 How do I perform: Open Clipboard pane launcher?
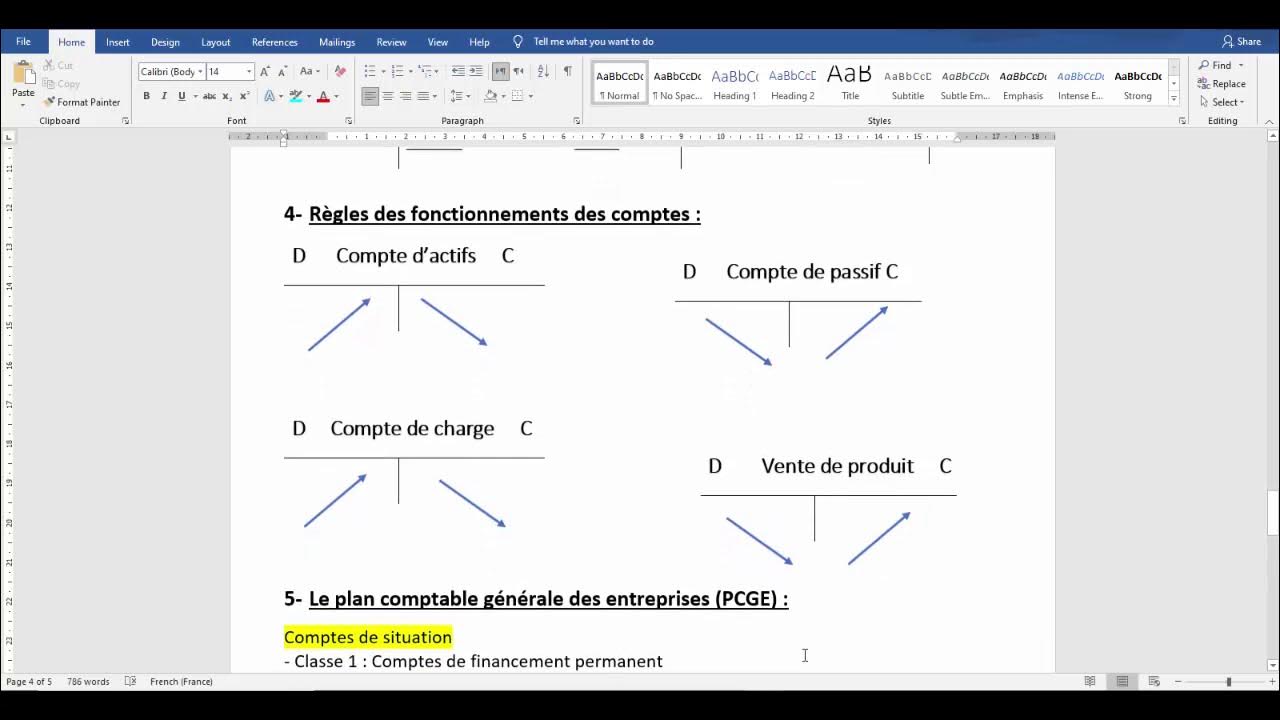125,121
